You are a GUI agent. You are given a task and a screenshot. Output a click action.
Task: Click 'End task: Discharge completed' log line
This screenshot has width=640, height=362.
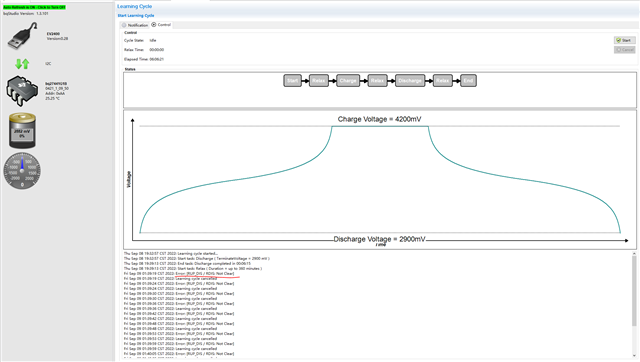(187, 264)
